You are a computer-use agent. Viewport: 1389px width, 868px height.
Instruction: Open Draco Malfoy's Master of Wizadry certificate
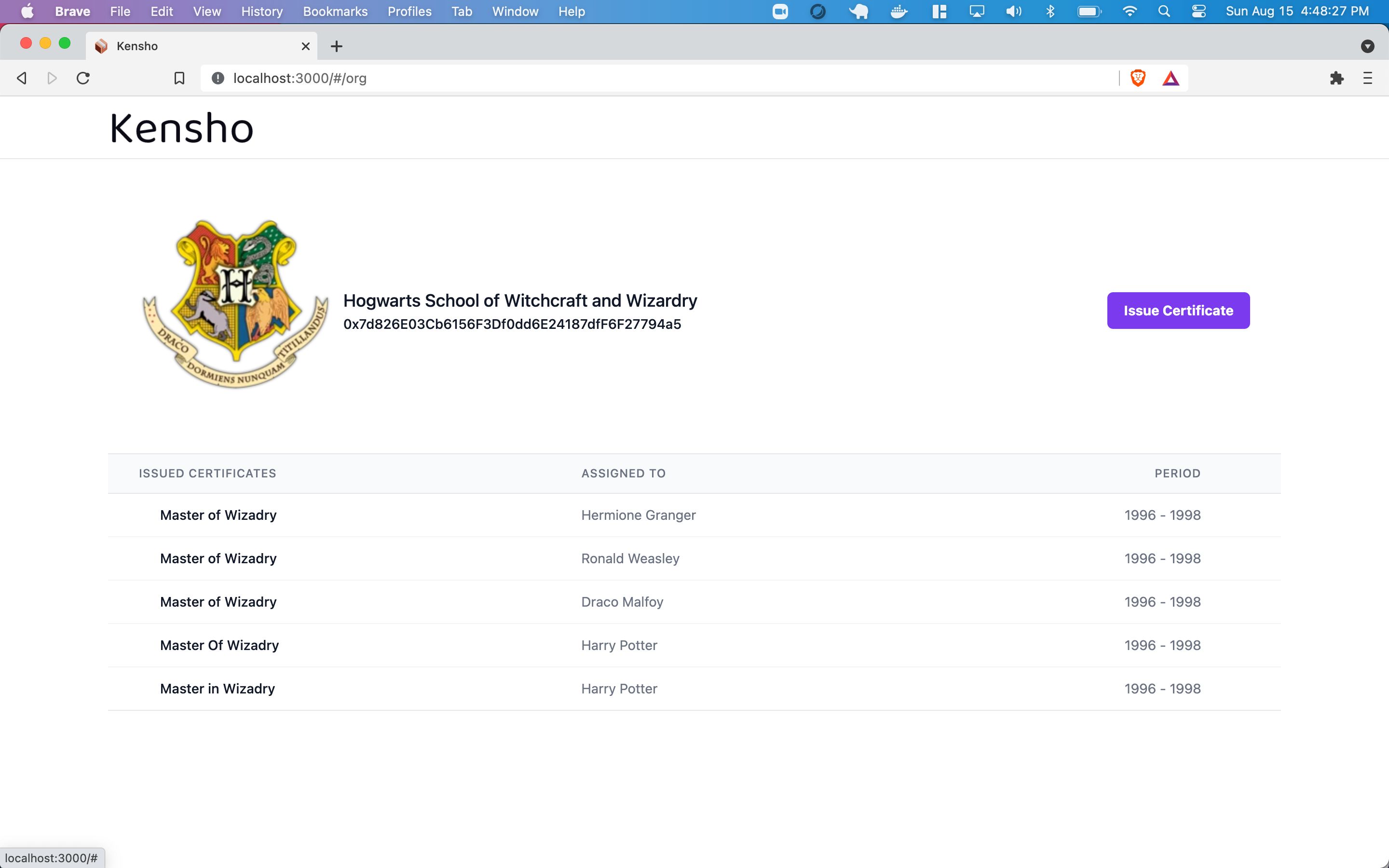tap(218, 602)
